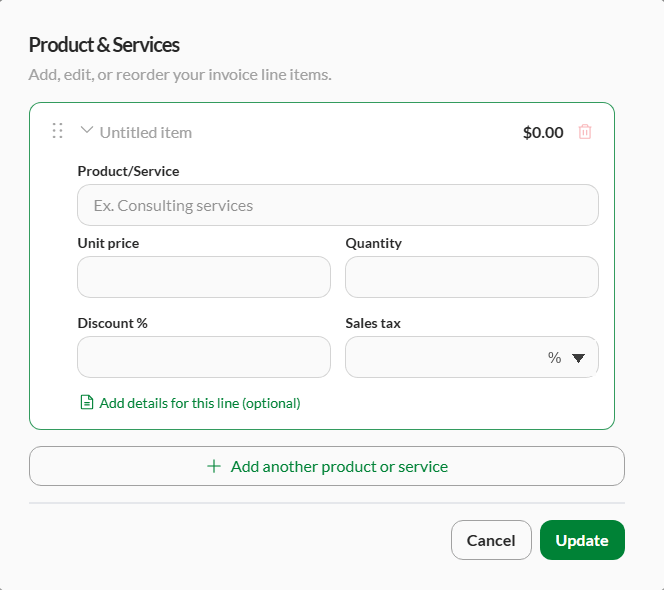Select the Untitled item title text
The width and height of the screenshot is (664, 590).
tap(146, 133)
